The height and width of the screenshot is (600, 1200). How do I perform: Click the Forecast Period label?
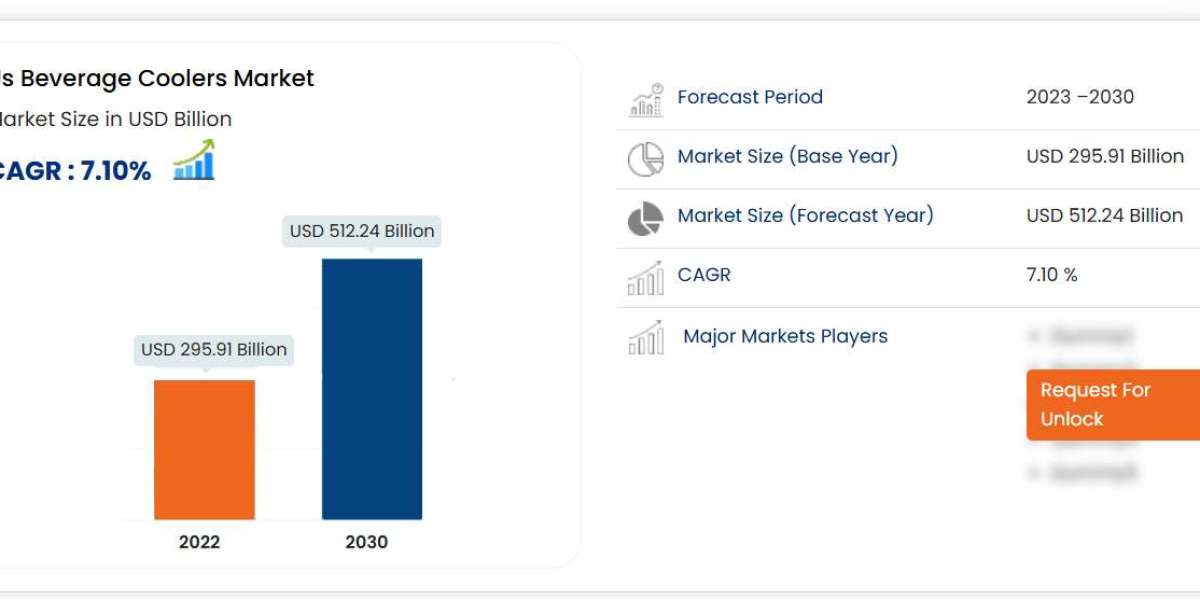click(x=750, y=97)
